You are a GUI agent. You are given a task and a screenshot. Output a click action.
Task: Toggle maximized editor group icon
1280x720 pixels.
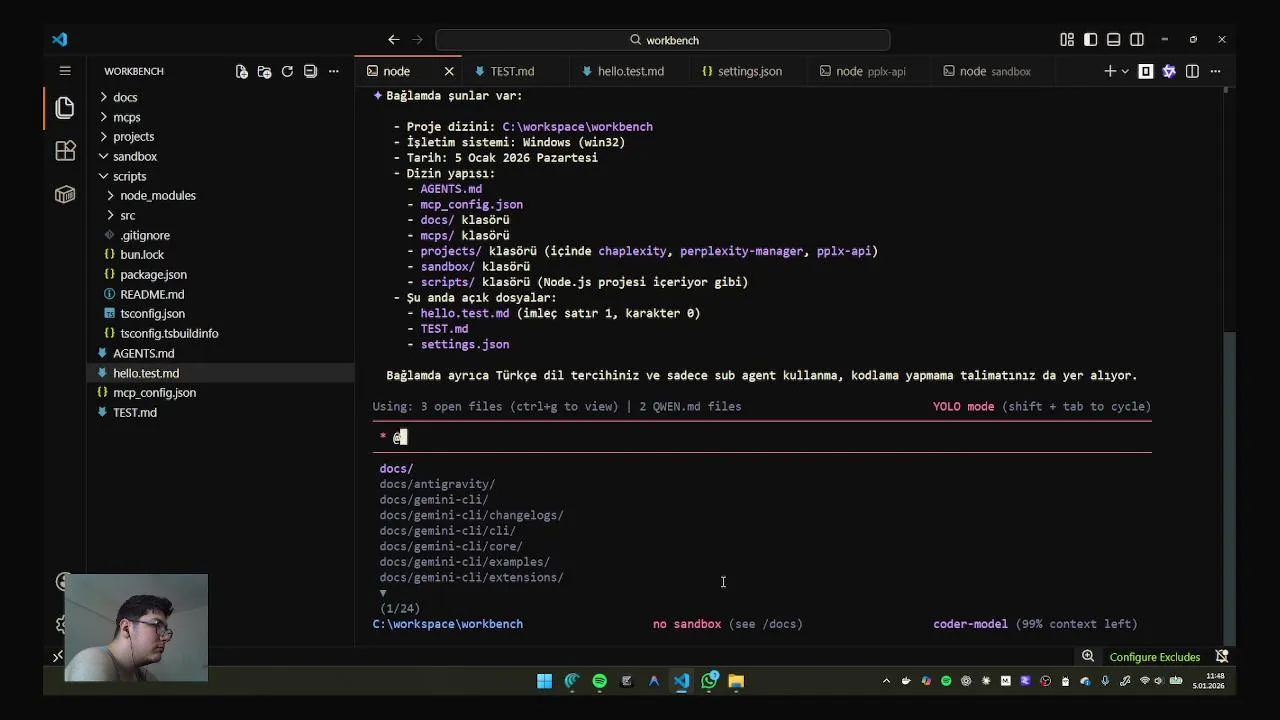1146,71
